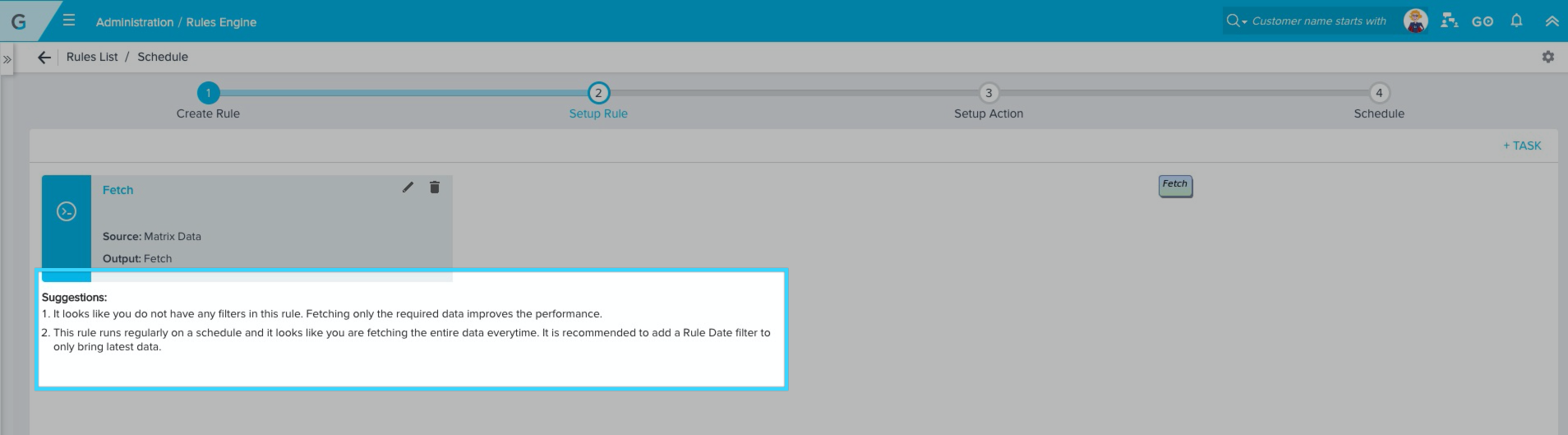
Task: Focus the customer name search field
Action: click(1318, 21)
